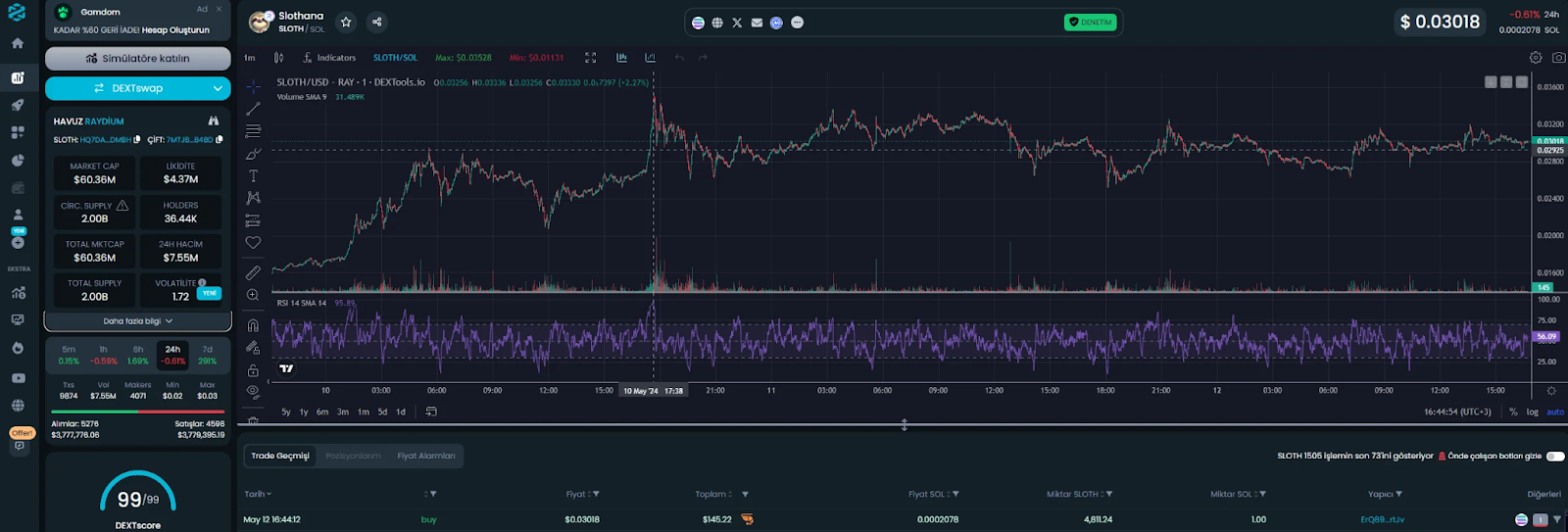Viewport: 1568px width, 532px height.
Task: Expand 'Daha fazla bilgi' section
Action: pyautogui.click(x=138, y=321)
